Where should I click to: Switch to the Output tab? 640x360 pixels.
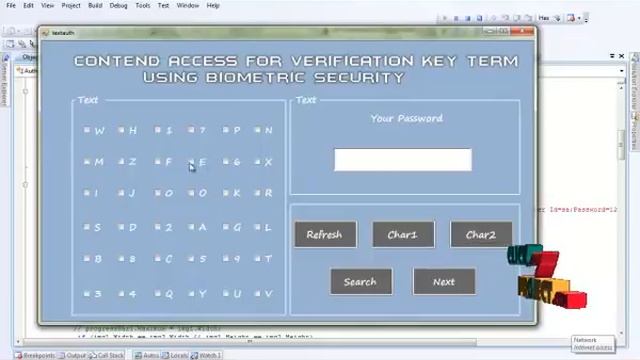pos(72,356)
